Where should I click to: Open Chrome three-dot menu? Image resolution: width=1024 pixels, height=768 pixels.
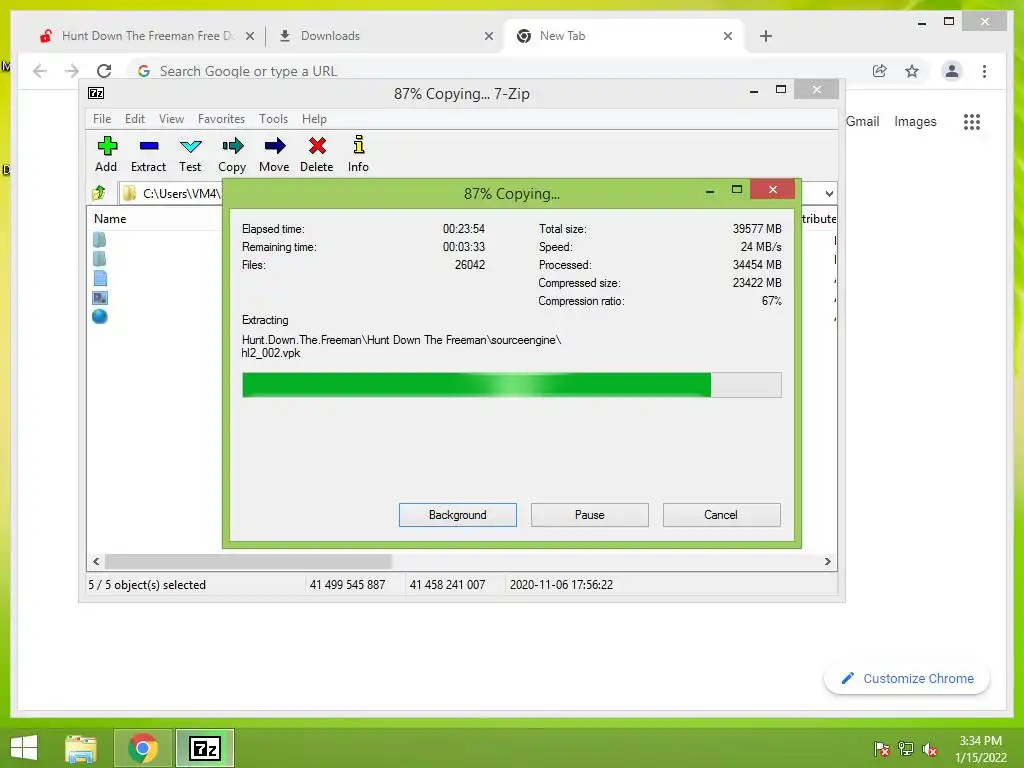(984, 71)
